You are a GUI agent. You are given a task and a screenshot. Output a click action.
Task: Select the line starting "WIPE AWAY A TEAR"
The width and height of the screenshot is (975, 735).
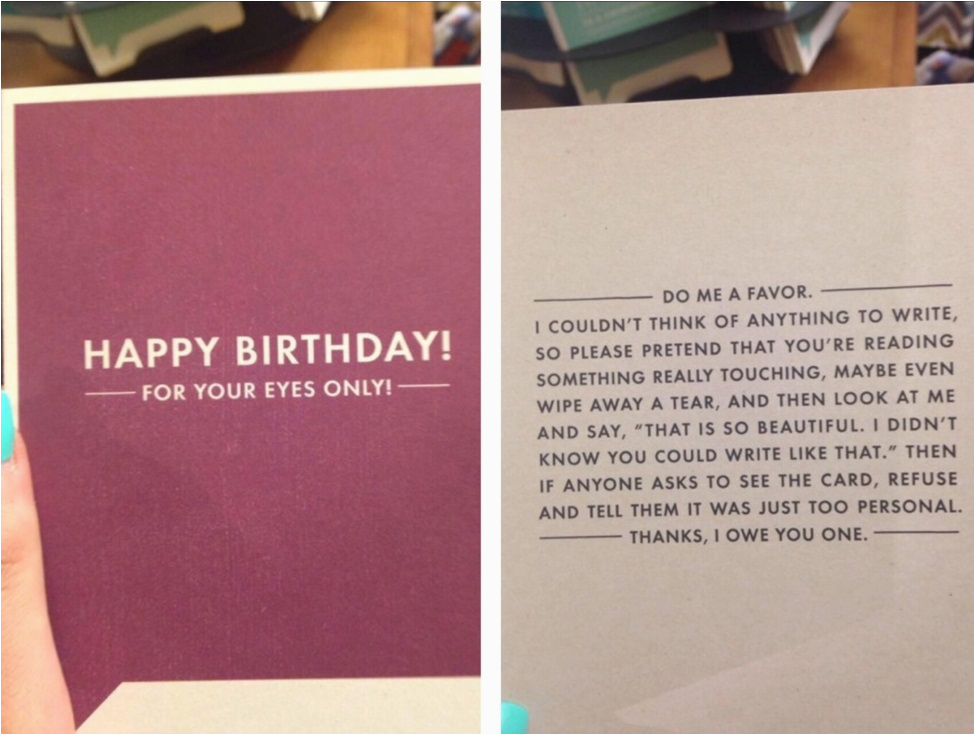pyautogui.click(x=746, y=402)
